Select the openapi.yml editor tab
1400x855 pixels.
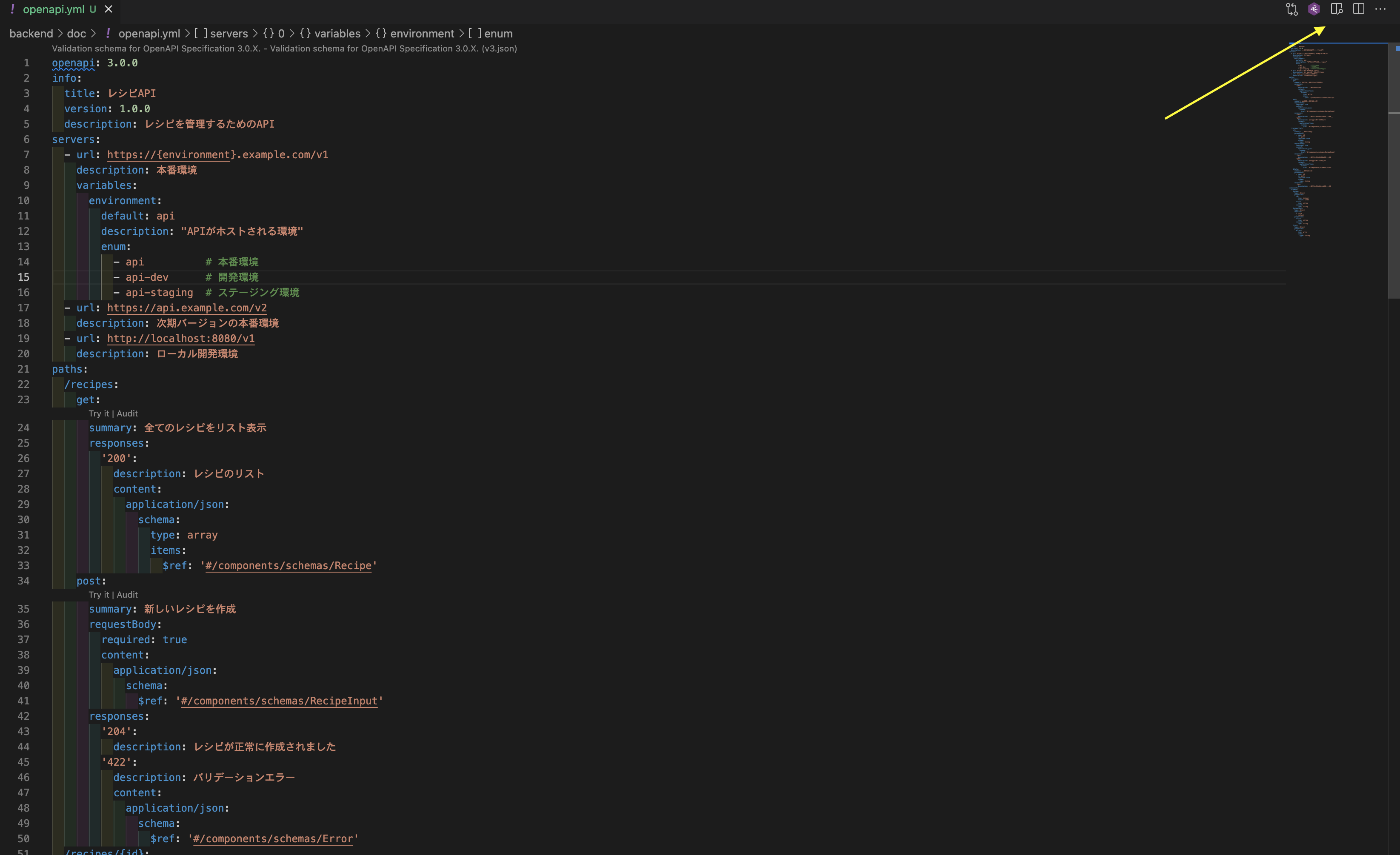[x=54, y=9]
